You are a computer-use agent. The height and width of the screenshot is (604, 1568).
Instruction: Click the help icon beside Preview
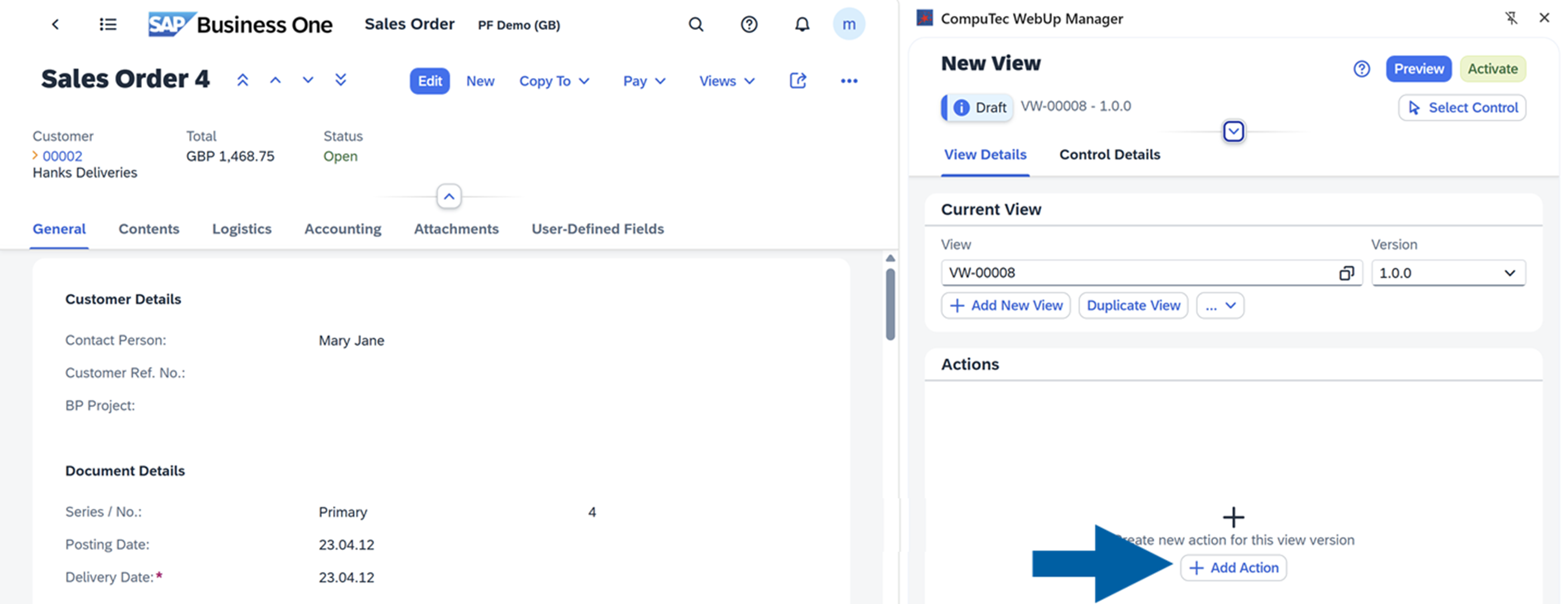point(1362,69)
